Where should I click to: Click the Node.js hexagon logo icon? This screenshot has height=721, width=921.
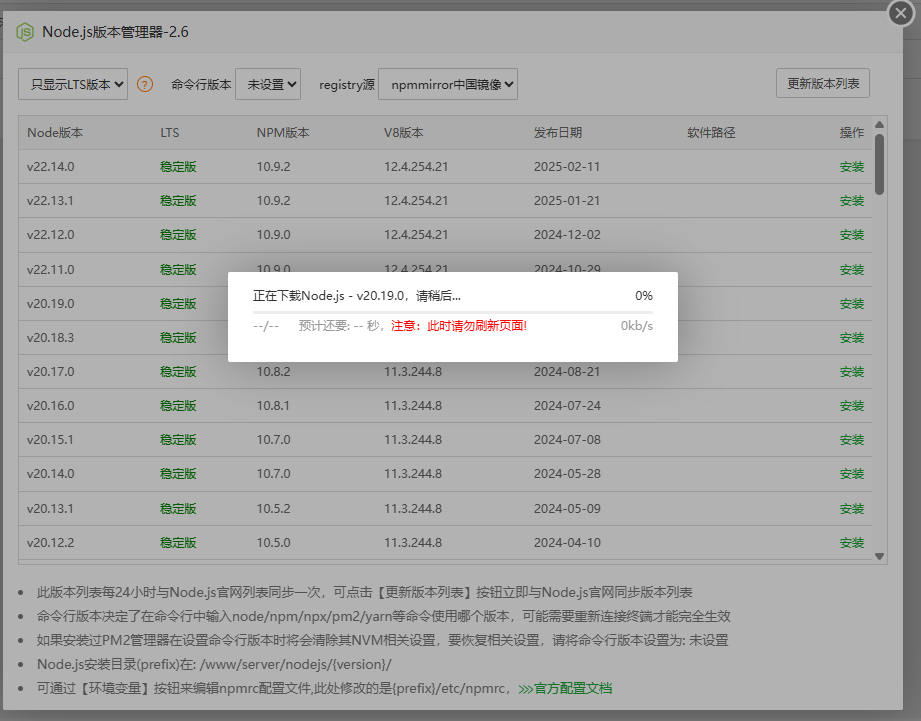[25, 32]
